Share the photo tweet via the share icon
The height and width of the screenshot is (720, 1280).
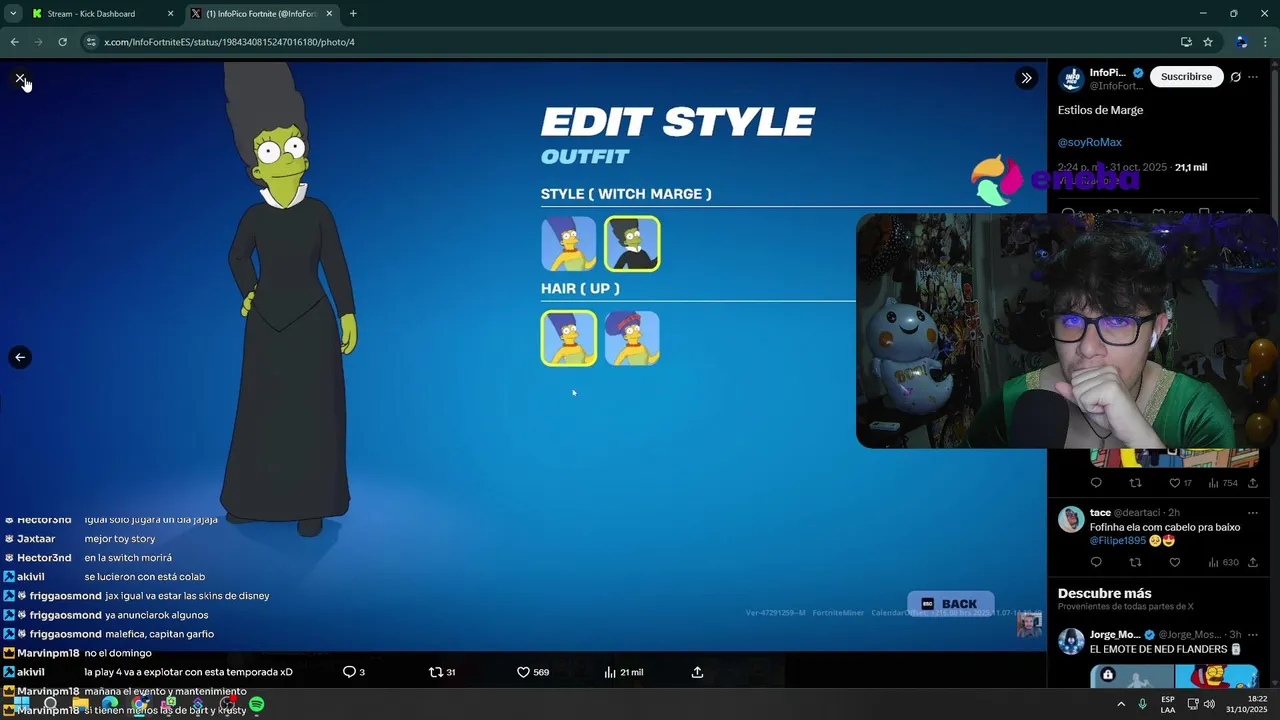point(697,672)
